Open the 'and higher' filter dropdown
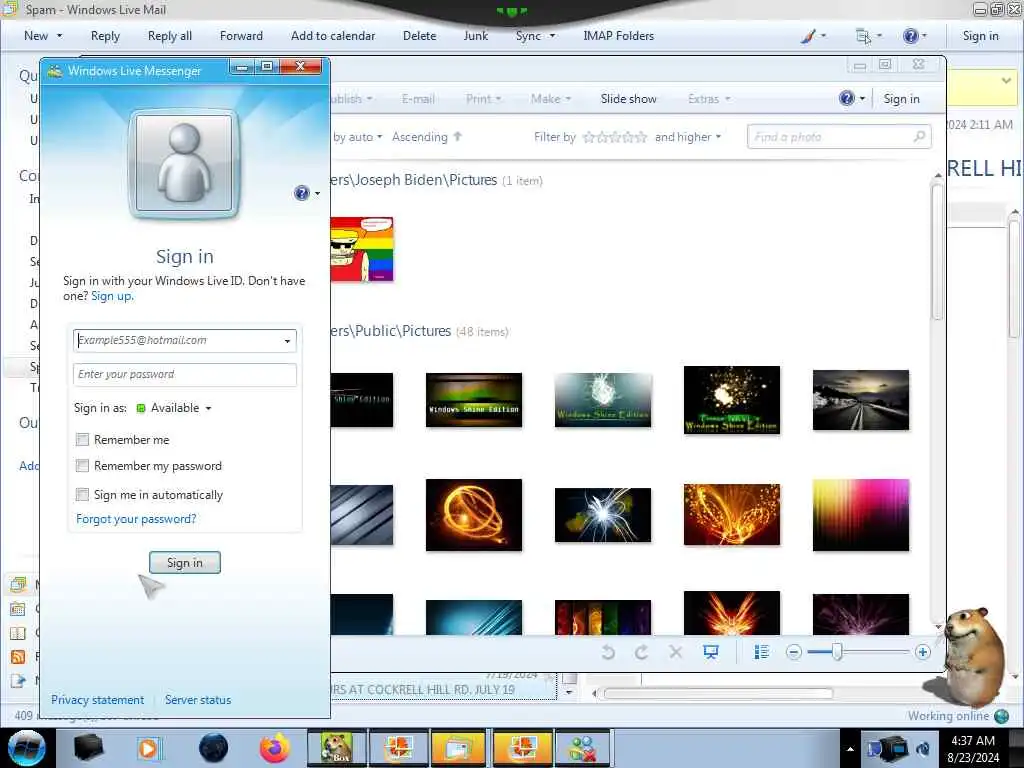This screenshot has width=1024, height=768. point(688,136)
